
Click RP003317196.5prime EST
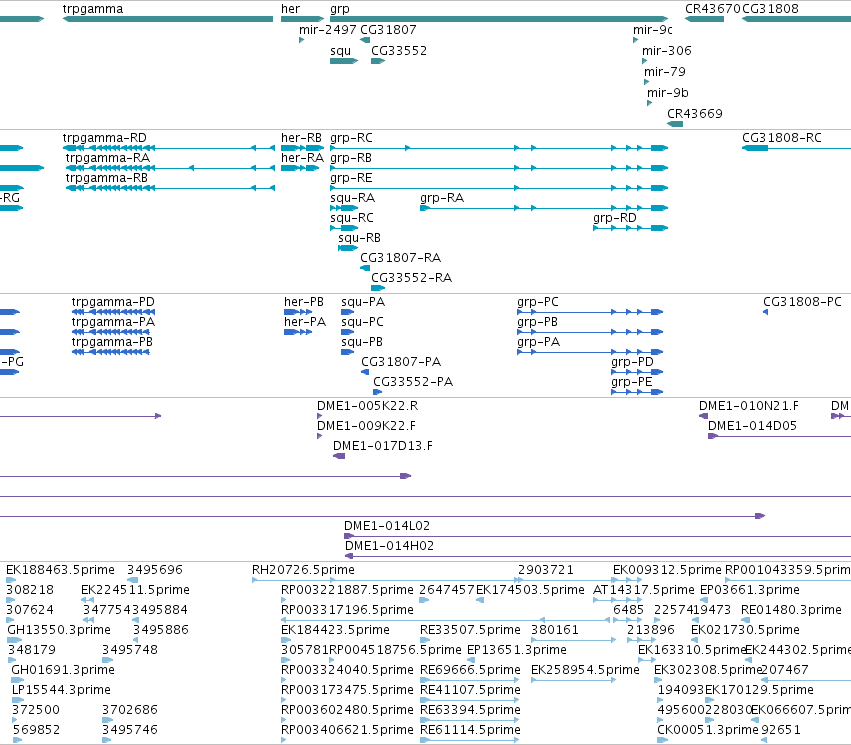445,620
